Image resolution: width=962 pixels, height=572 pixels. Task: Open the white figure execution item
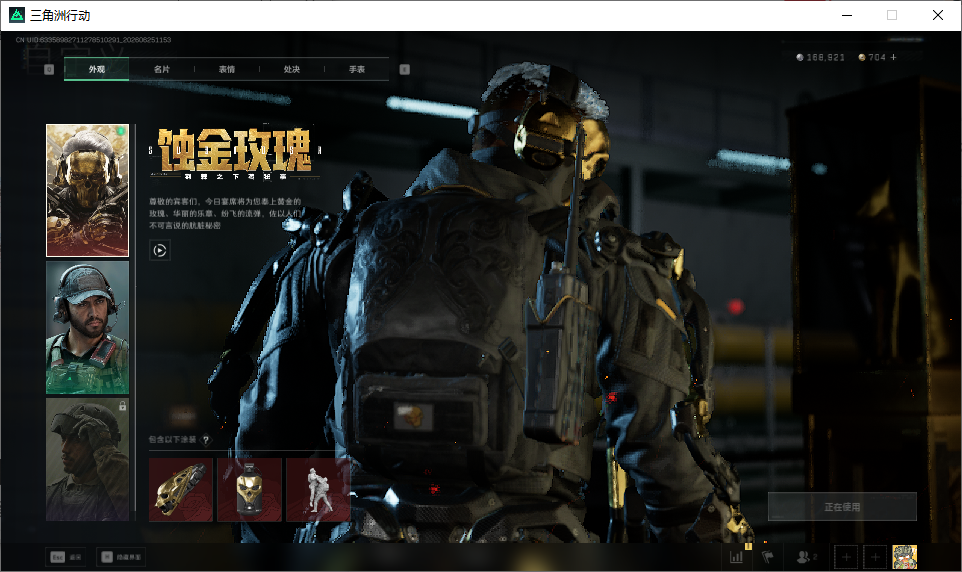pyautogui.click(x=318, y=490)
